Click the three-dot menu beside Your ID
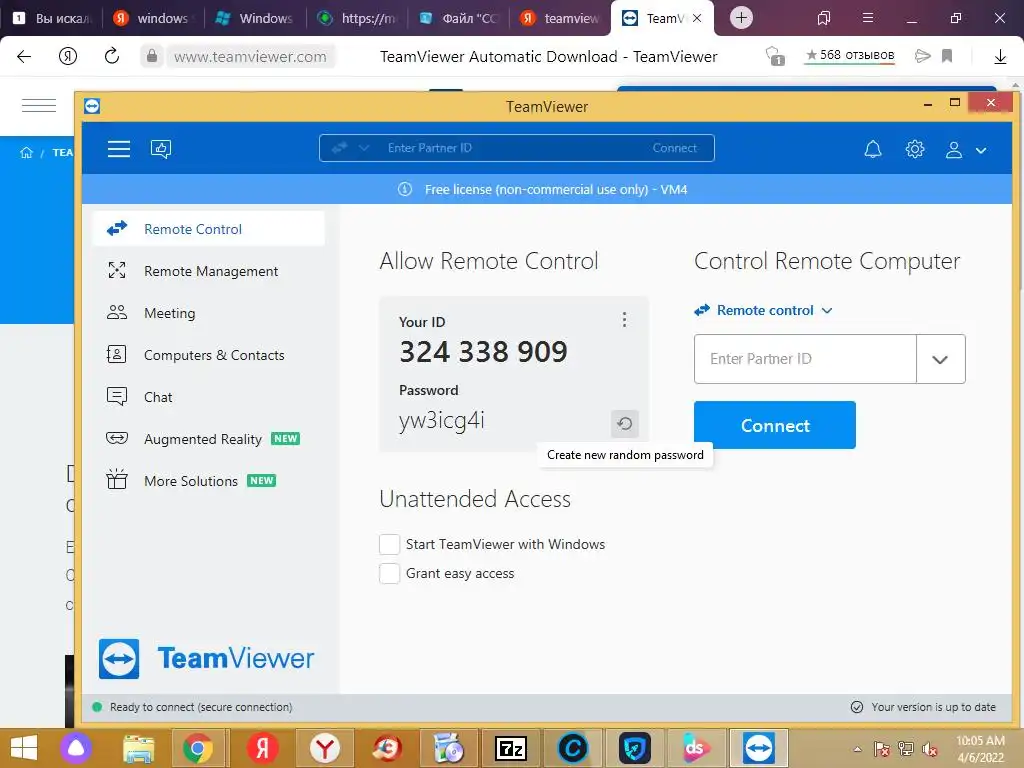 [x=624, y=319]
